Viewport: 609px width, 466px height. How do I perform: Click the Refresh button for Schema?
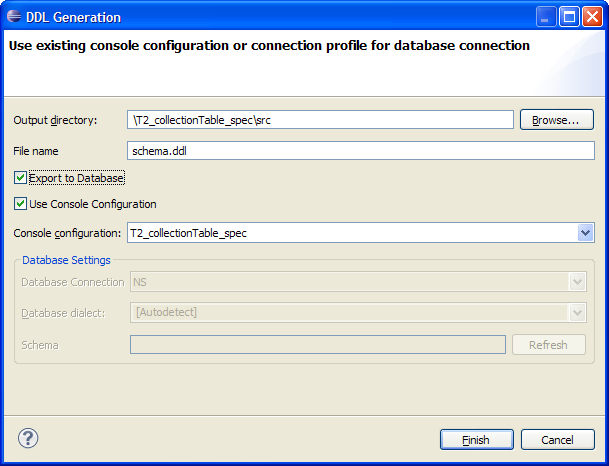click(x=548, y=345)
